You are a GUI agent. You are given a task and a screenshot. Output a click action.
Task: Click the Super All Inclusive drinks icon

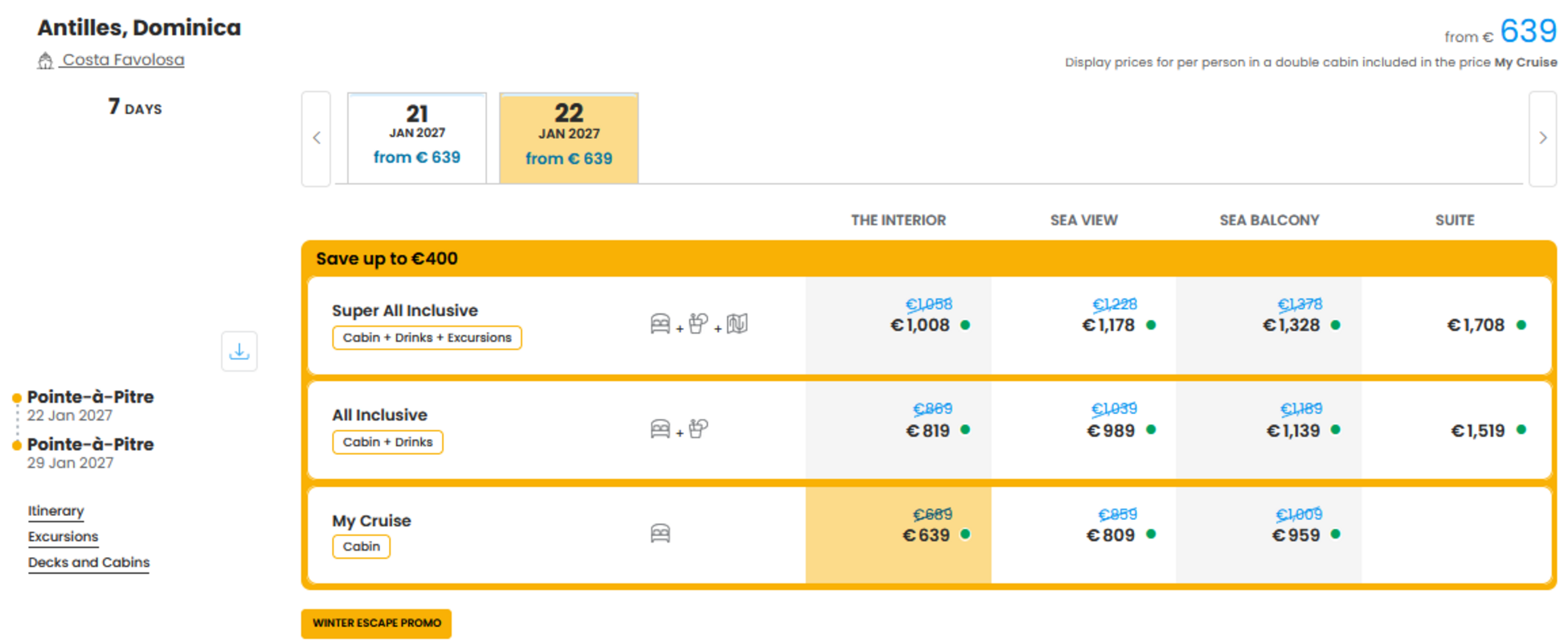[698, 323]
